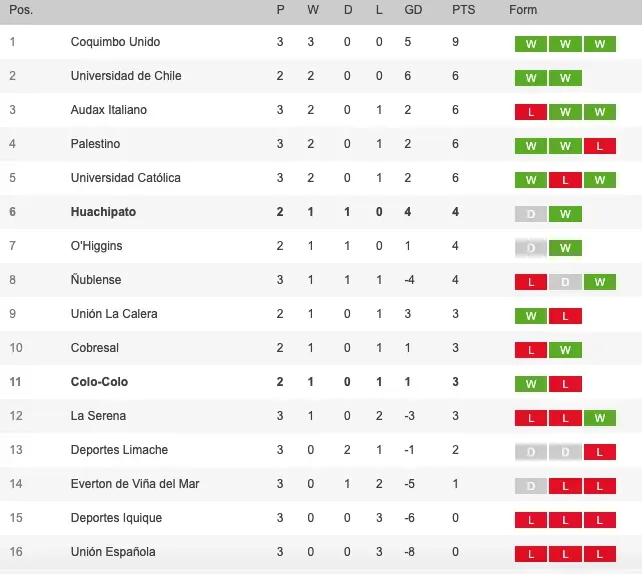Open the Coquimbo Unido team link
The height and width of the screenshot is (574, 642).
pos(115,42)
